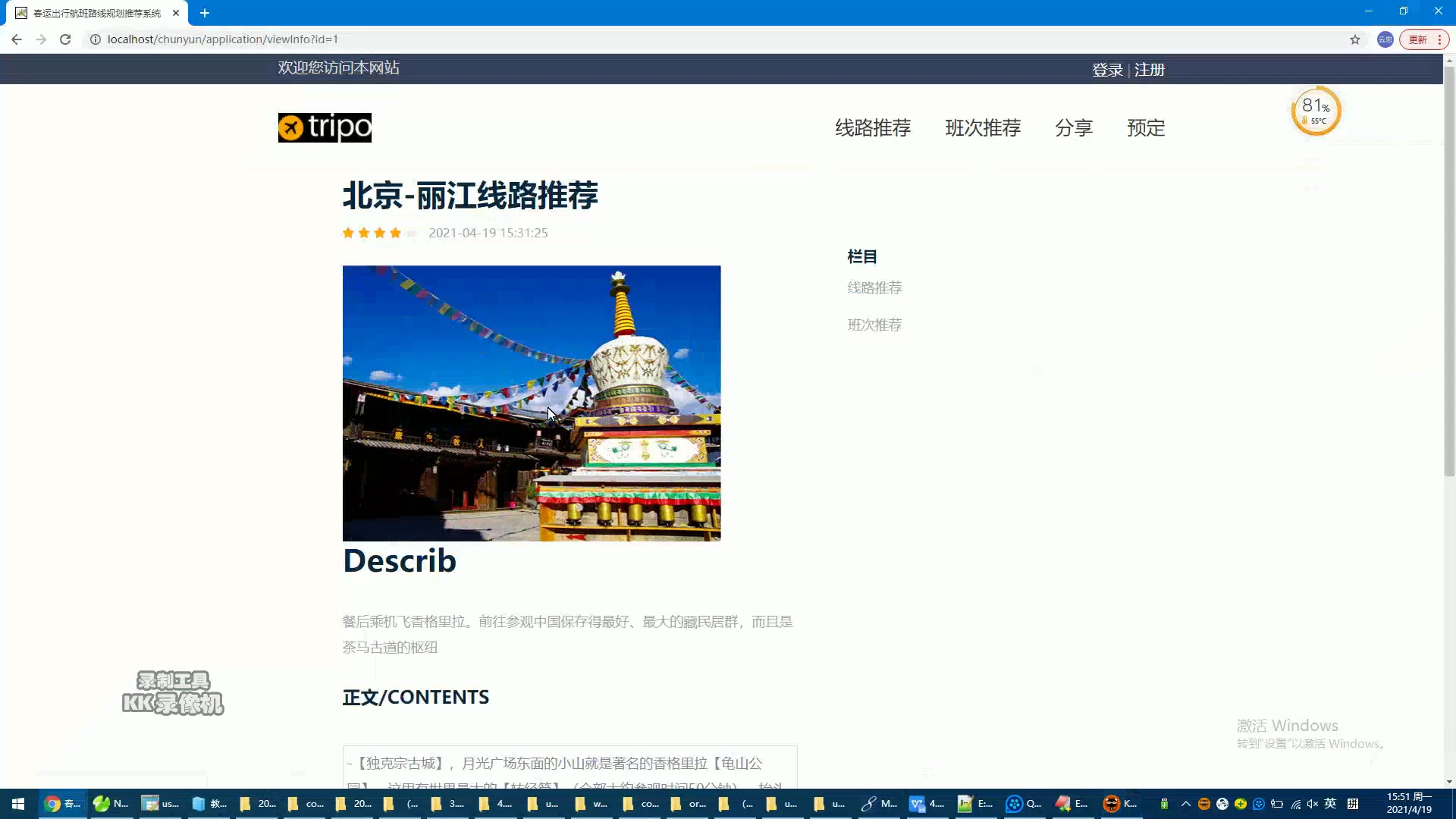
Task: Bookmark this page with star icon
Action: click(1354, 39)
